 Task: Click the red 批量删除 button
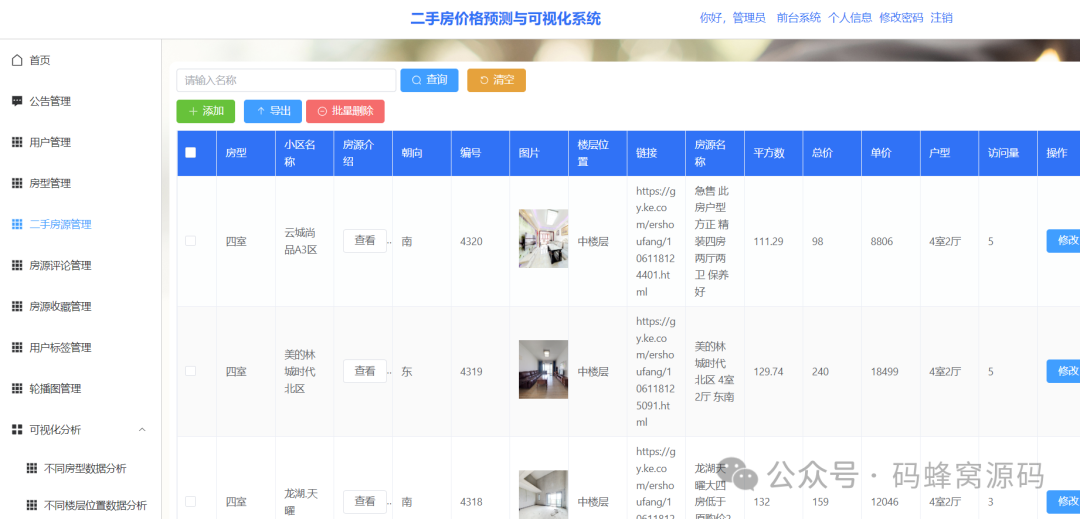pos(345,112)
